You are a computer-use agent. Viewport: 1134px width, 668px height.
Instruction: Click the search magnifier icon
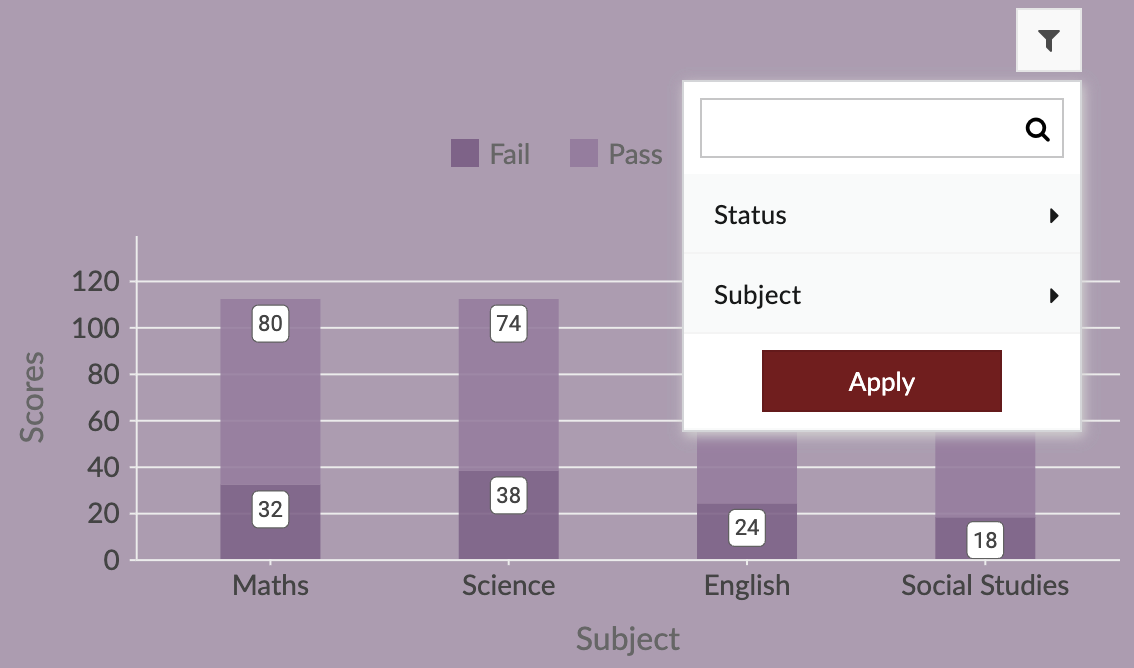[1038, 128]
